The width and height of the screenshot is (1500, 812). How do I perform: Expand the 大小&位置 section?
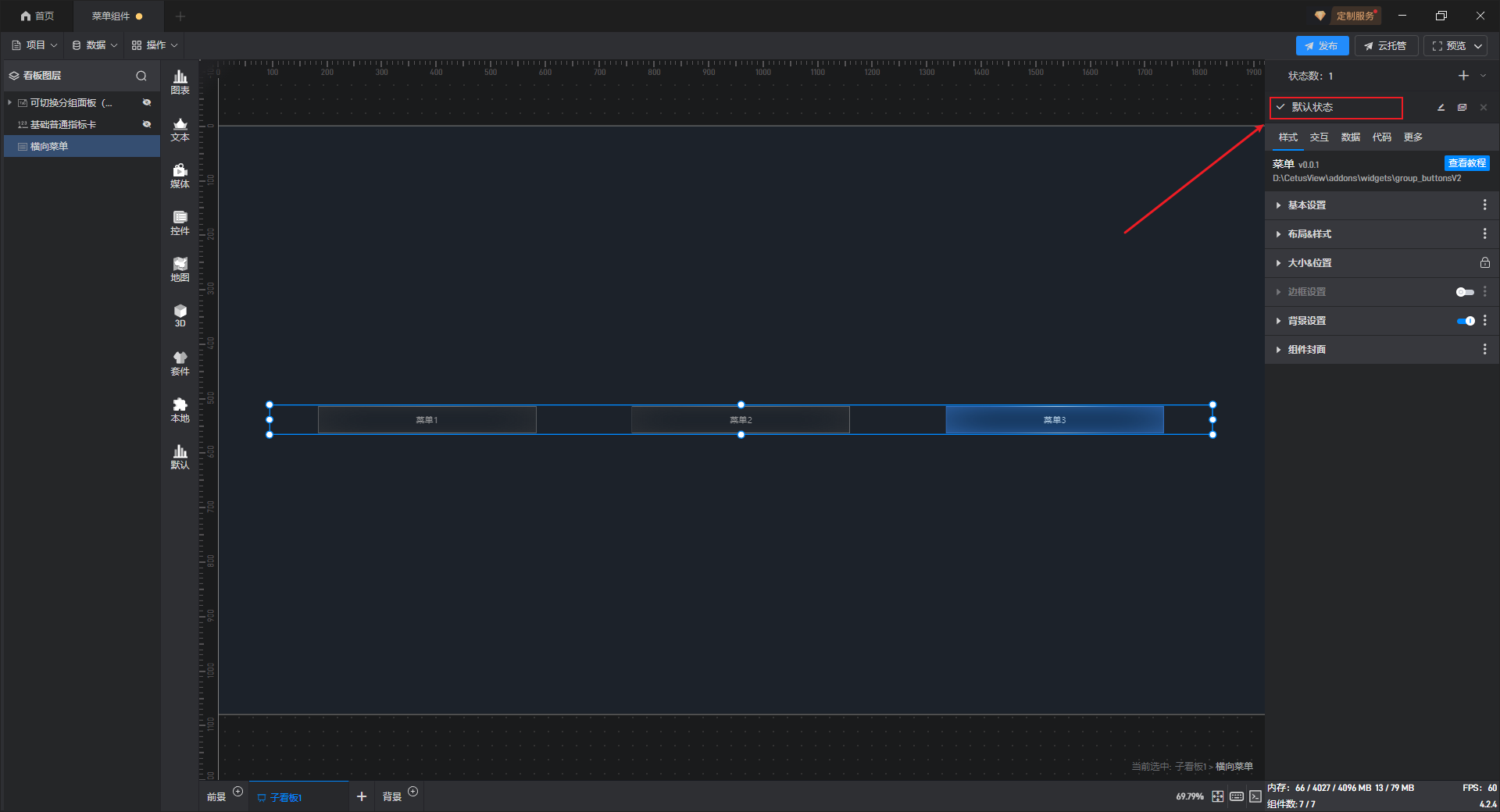[x=1278, y=263]
